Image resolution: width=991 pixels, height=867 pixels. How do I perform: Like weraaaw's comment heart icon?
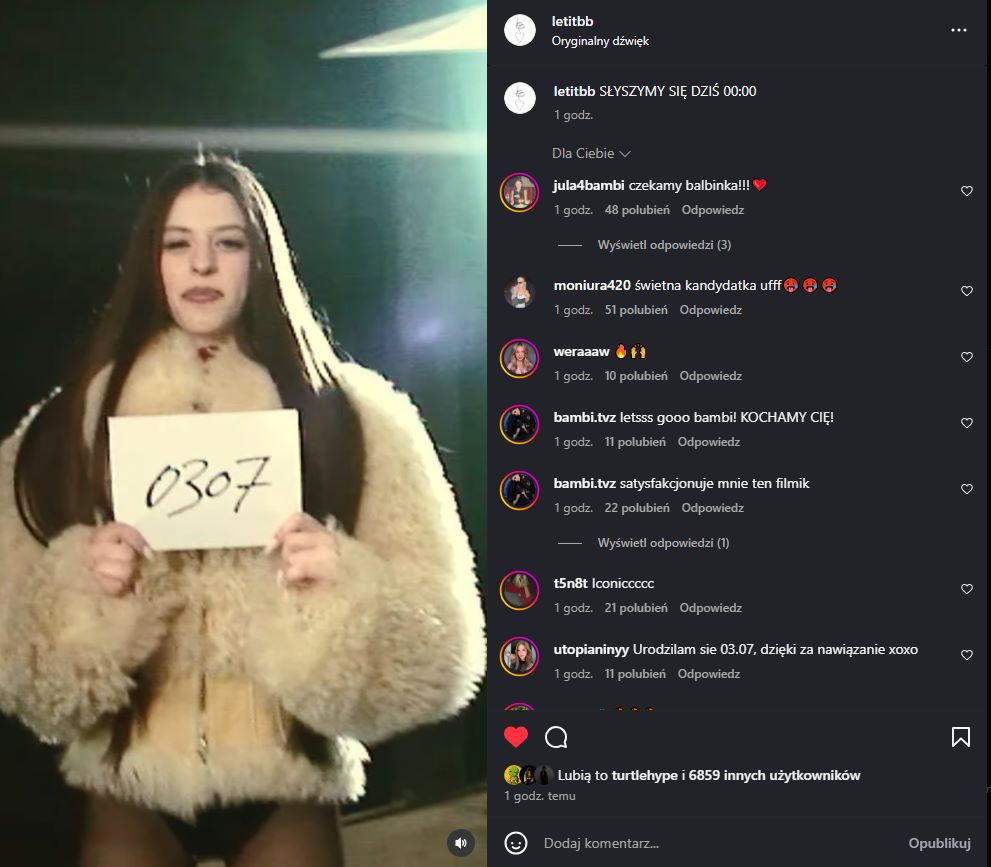pyautogui.click(x=966, y=357)
